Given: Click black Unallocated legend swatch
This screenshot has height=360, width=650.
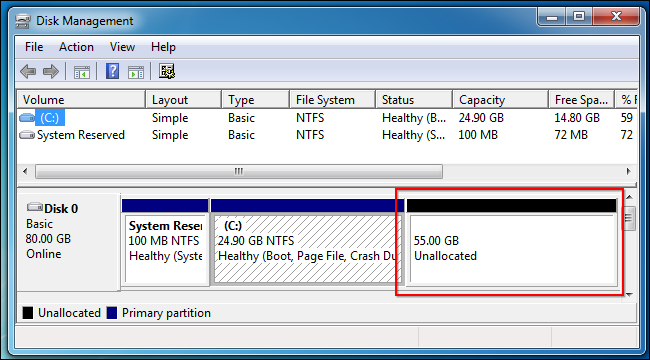Looking at the screenshot, I should tap(28, 313).
